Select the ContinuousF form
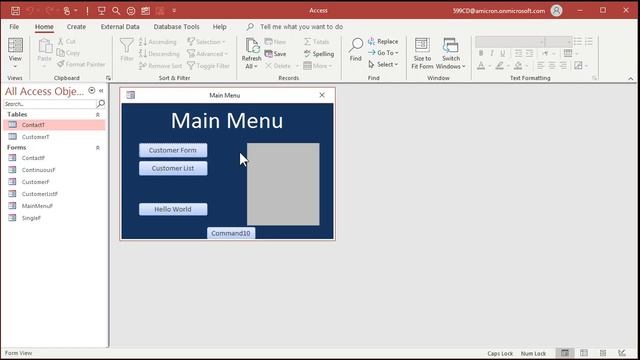This screenshot has height=360, width=640. [54, 170]
